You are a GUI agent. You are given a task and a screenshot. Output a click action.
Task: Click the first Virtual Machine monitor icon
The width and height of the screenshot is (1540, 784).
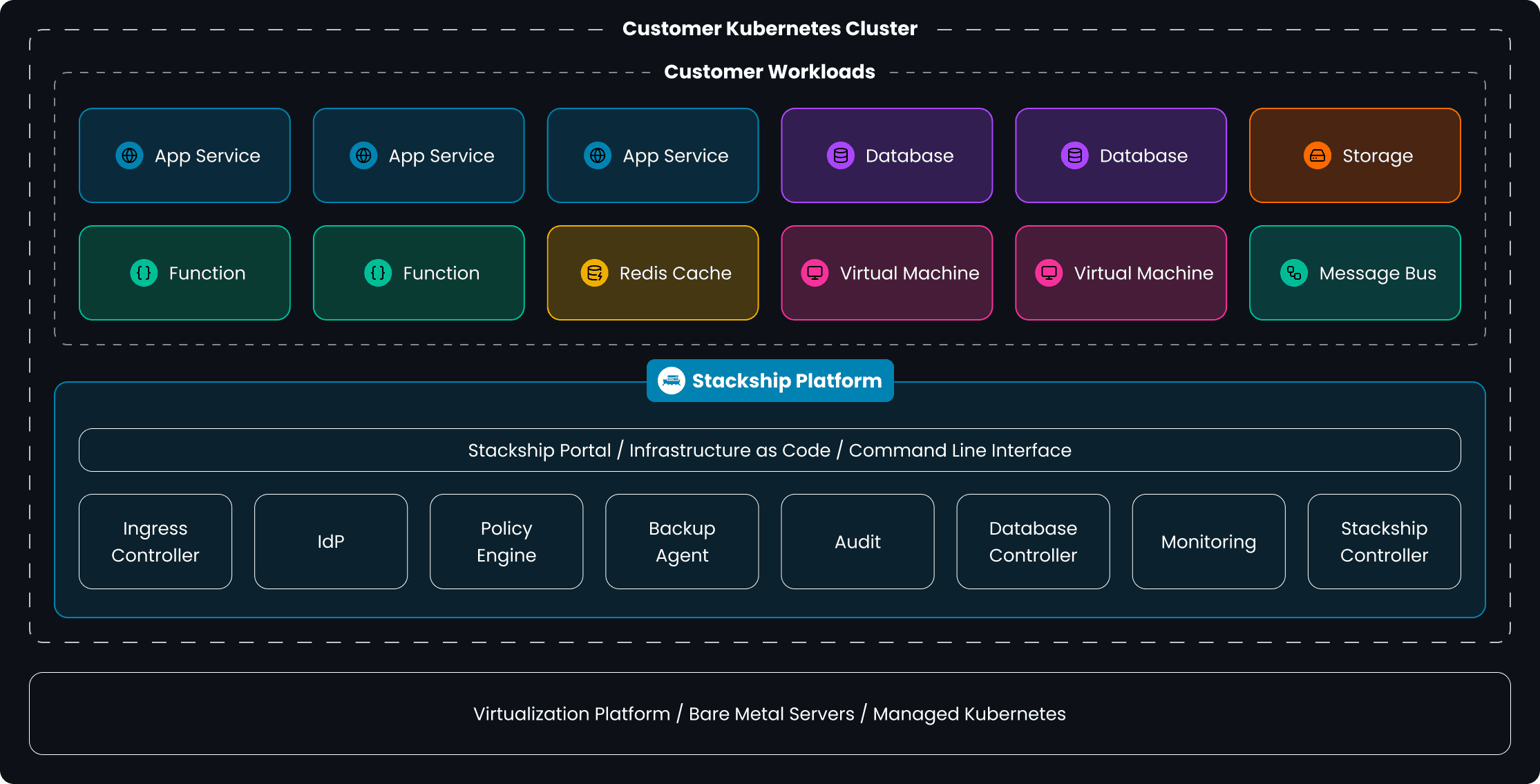815,273
